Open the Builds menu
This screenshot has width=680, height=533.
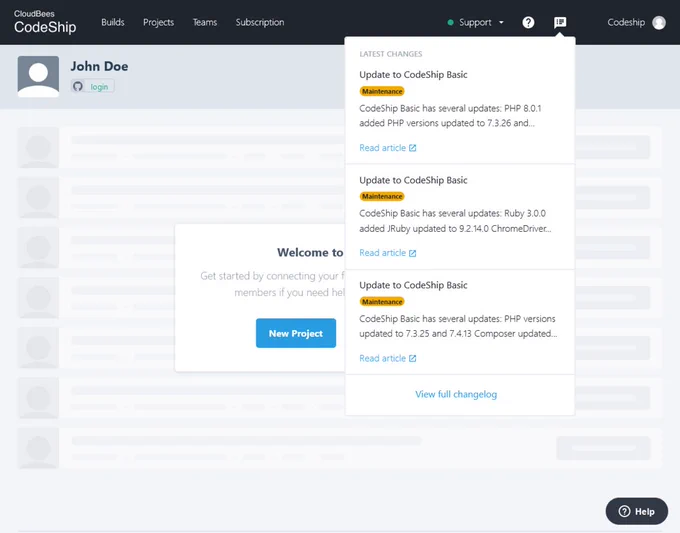tap(113, 22)
